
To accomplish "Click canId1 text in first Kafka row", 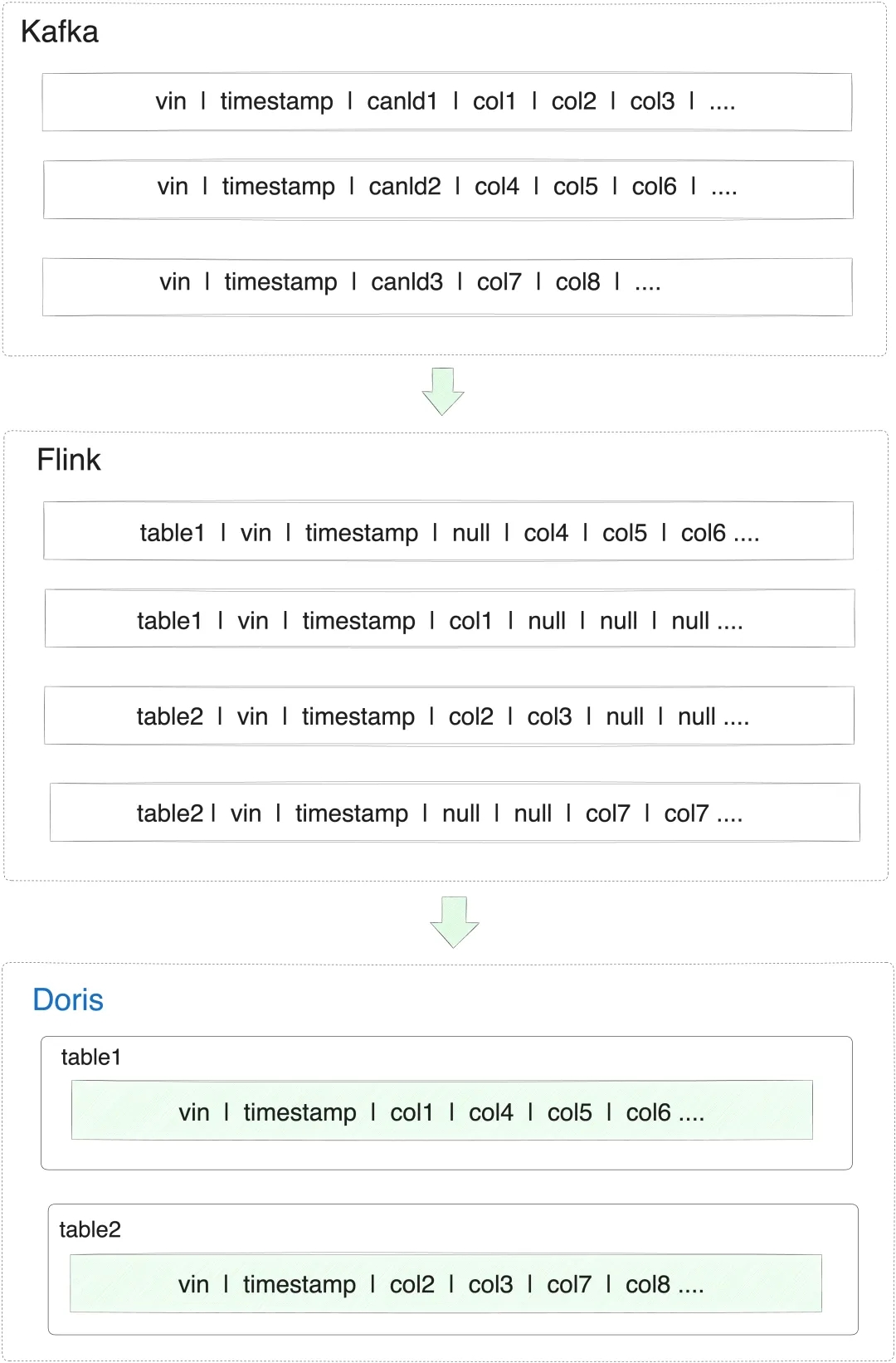I will (402, 101).
